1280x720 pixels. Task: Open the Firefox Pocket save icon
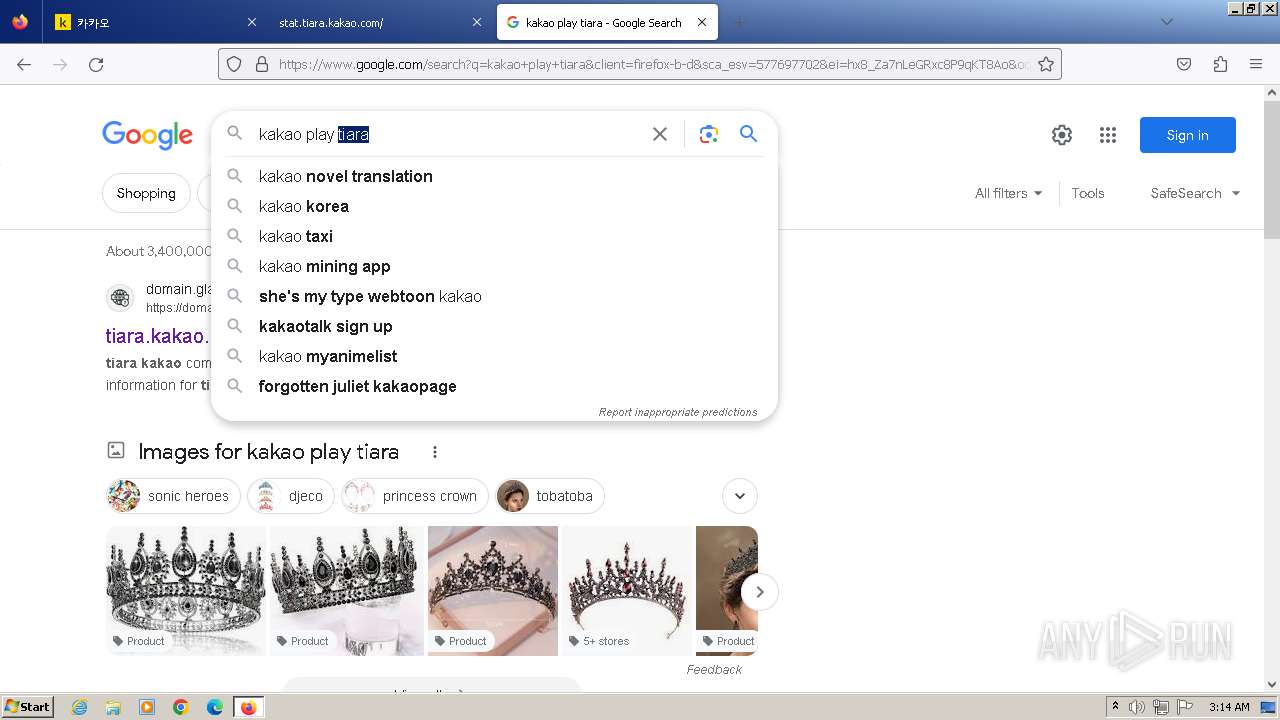(x=1184, y=64)
